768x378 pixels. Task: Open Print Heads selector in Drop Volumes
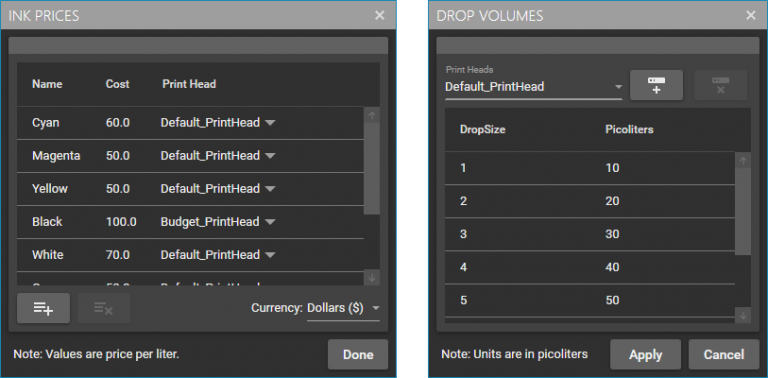click(533, 87)
